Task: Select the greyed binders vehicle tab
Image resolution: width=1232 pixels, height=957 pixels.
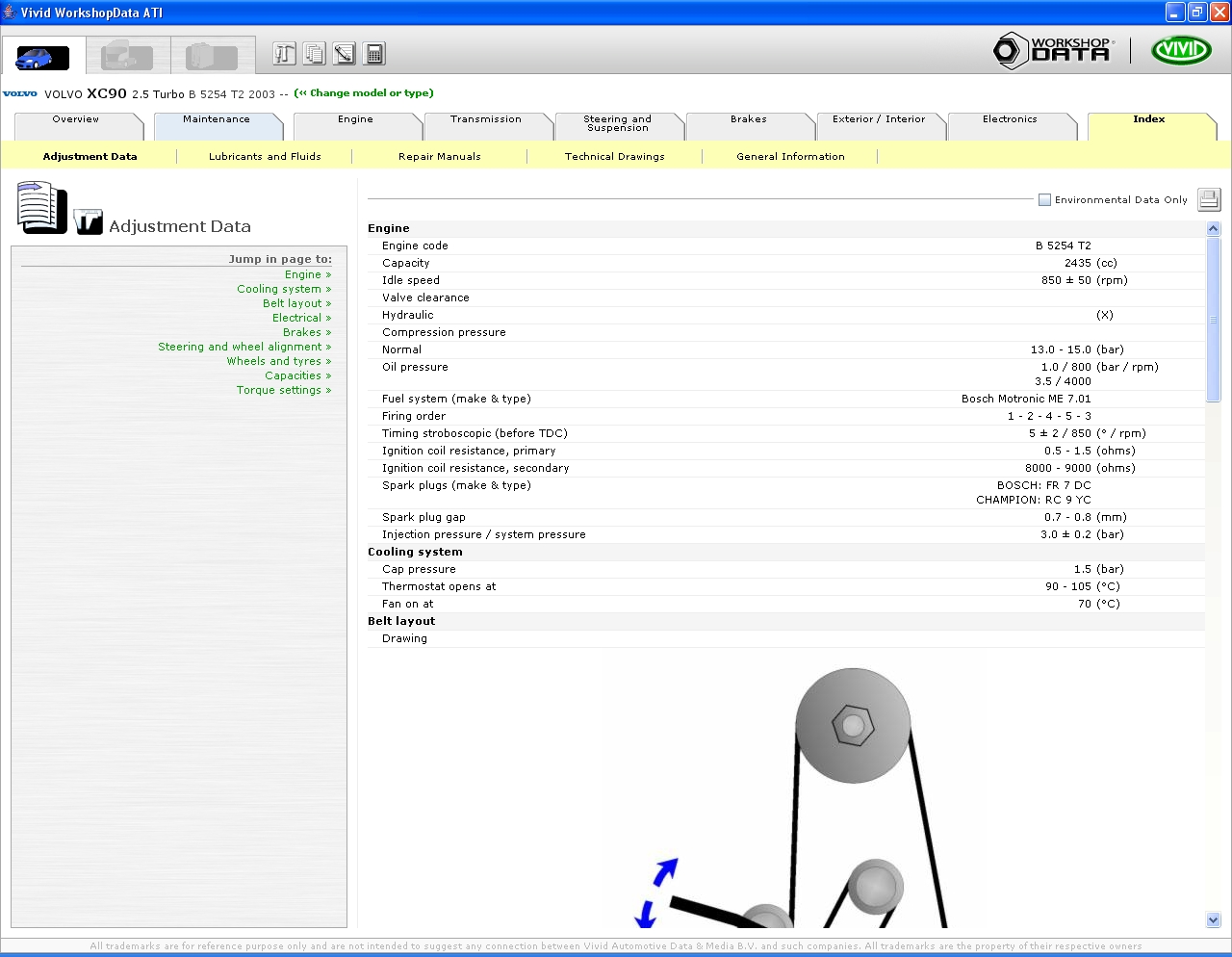Action: [x=213, y=56]
